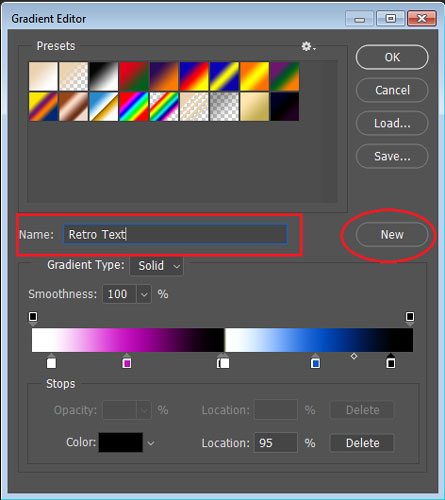Screen dimensions: 445x500
Task: Click the Load... button
Action: (392, 123)
